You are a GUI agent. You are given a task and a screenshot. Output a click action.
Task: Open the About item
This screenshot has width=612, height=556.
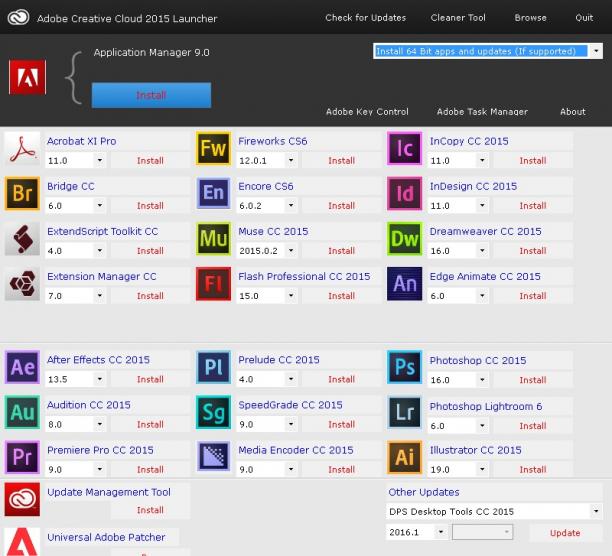[573, 112]
